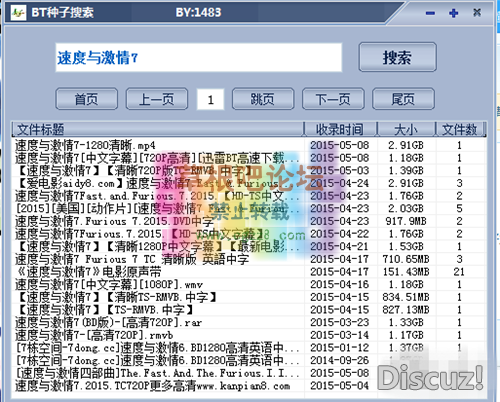Click the 搜索 button

coord(397,57)
